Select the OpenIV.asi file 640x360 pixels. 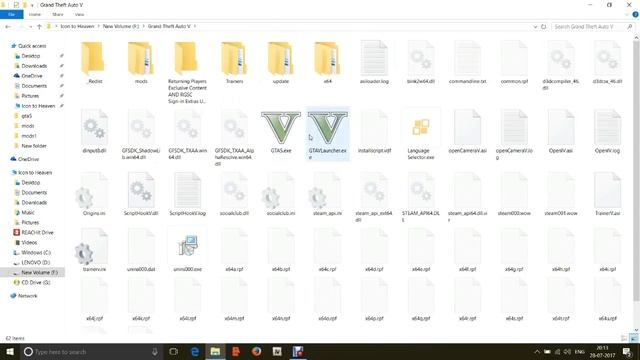pyautogui.click(x=561, y=127)
